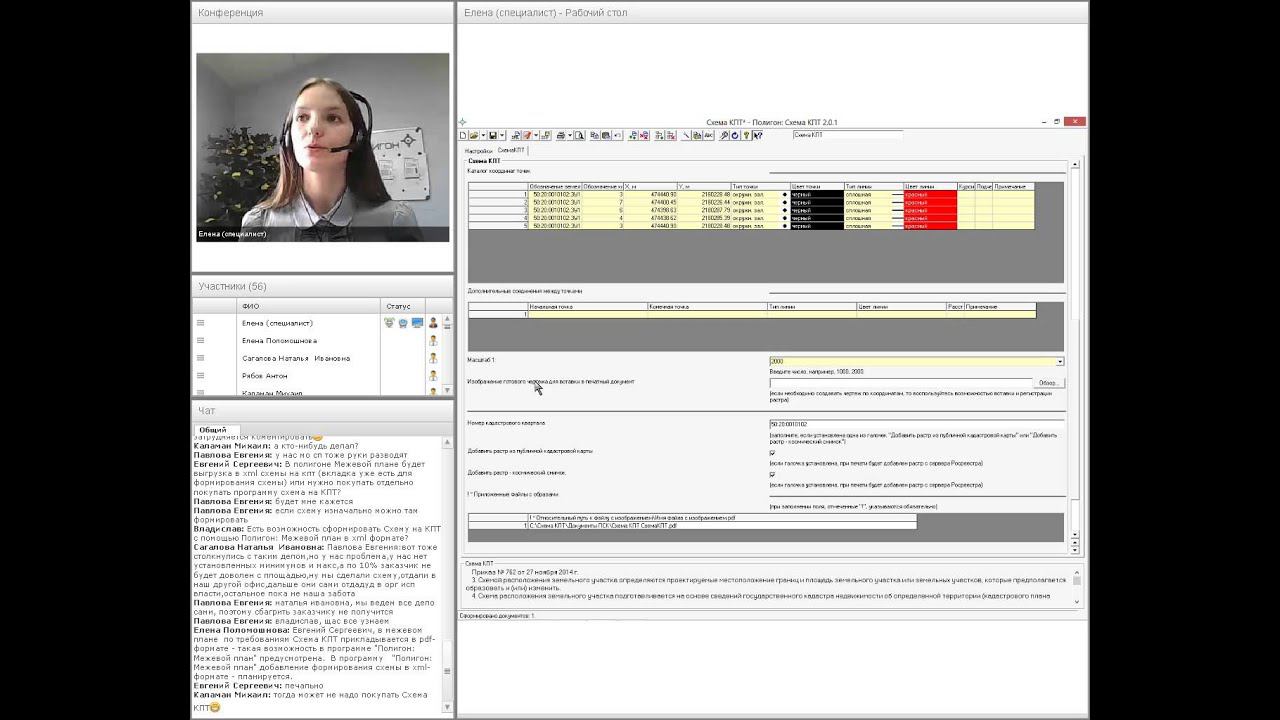1280x720 pixels.
Task: Click the 'Тип точки' column header
Action: (x=759, y=186)
